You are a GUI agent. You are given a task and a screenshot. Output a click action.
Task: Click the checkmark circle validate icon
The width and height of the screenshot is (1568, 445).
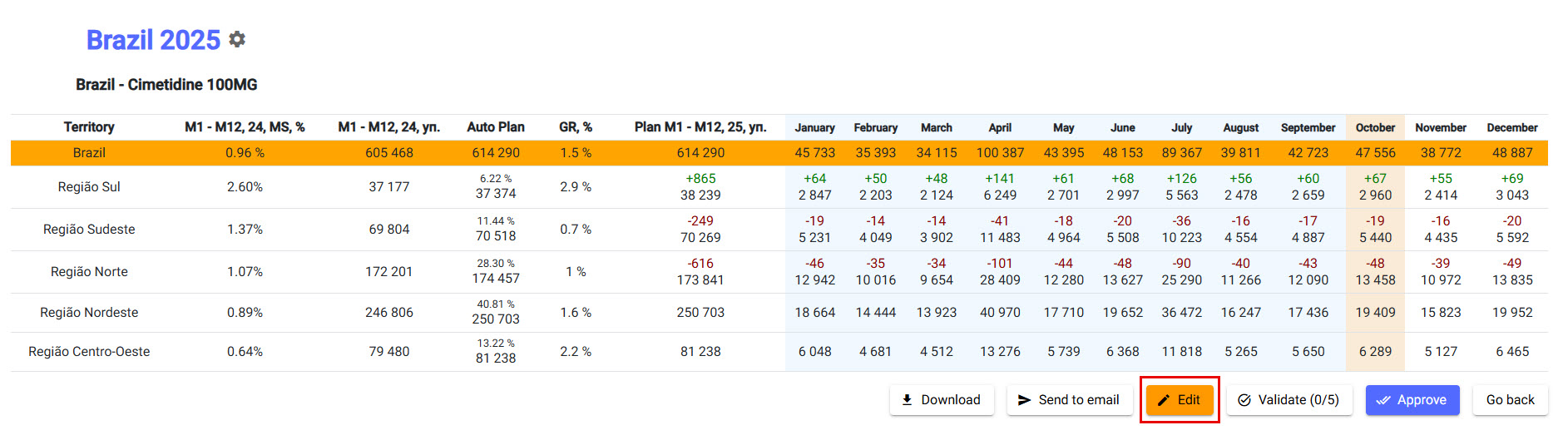1244,400
